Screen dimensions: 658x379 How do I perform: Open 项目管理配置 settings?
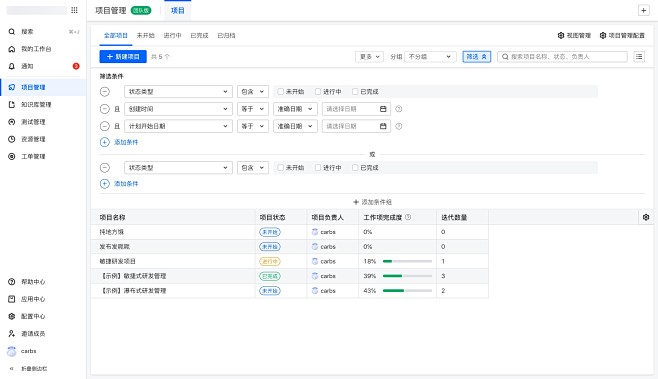point(622,36)
